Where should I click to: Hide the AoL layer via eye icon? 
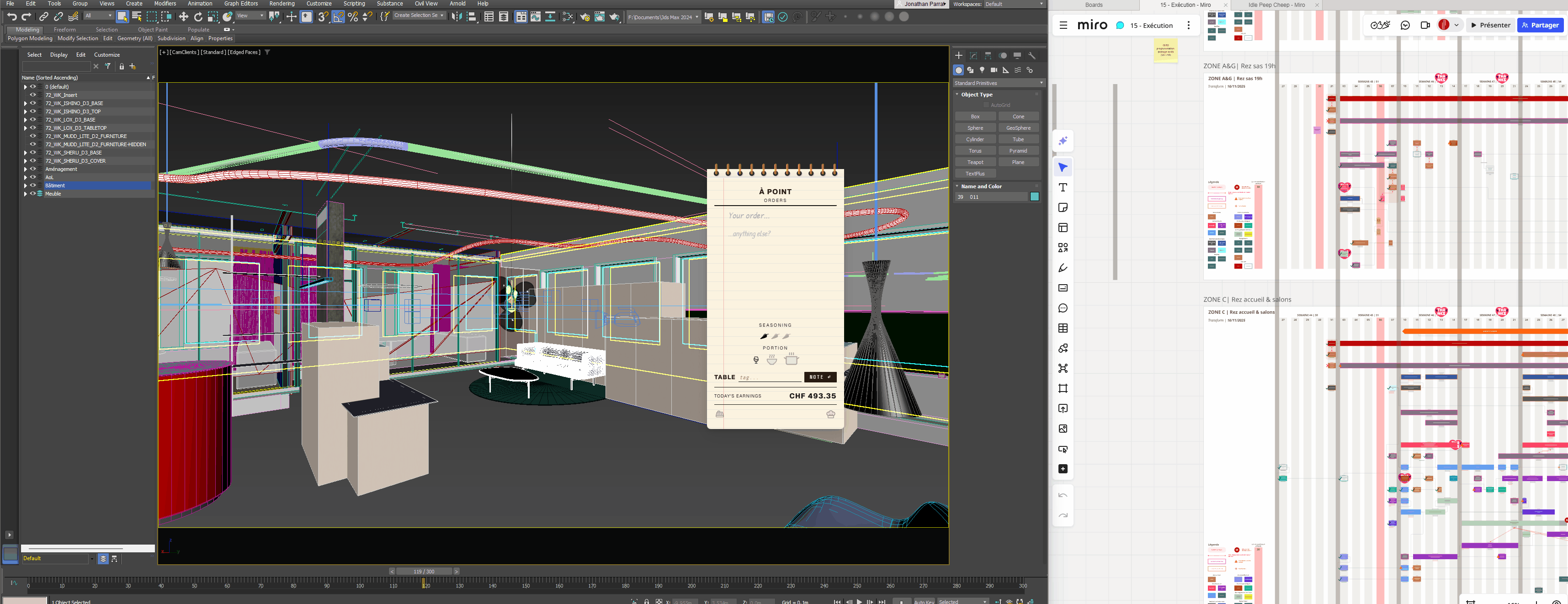pos(33,177)
